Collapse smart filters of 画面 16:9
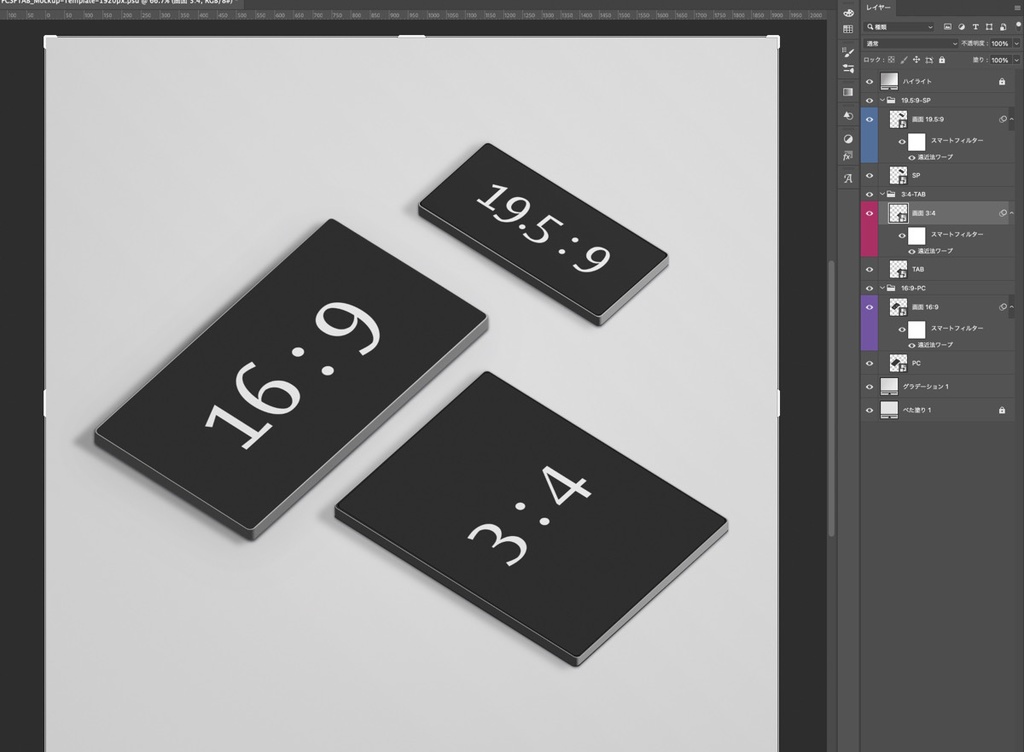The width and height of the screenshot is (1024, 752). coord(1012,307)
